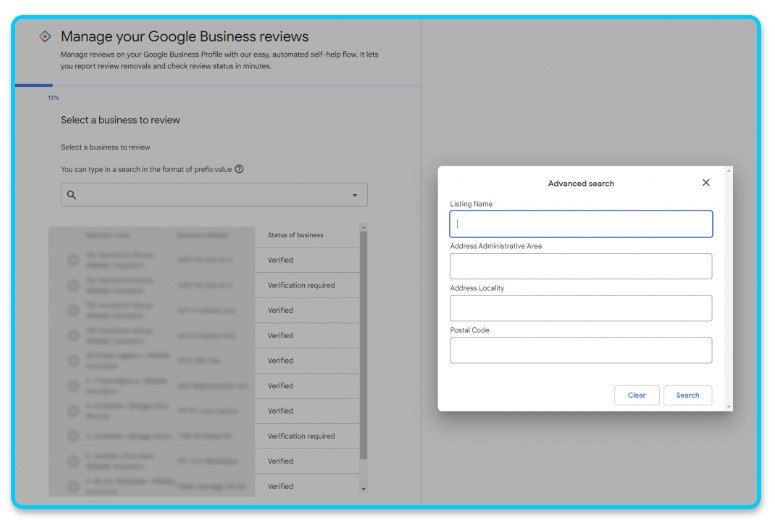The image size is (775, 526).
Task: Focus the Listing Name input field
Action: [x=581, y=224]
